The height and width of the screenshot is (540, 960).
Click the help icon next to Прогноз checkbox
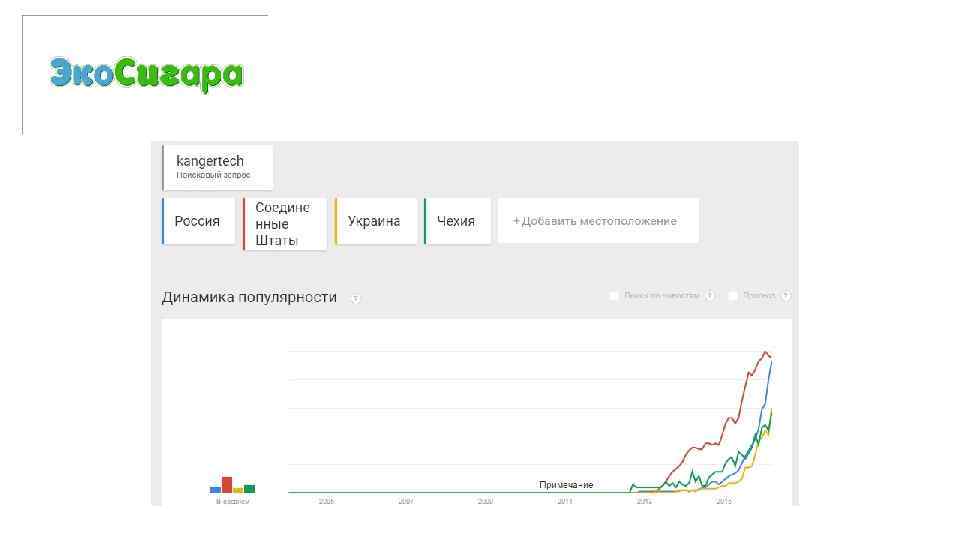pyautogui.click(x=786, y=296)
